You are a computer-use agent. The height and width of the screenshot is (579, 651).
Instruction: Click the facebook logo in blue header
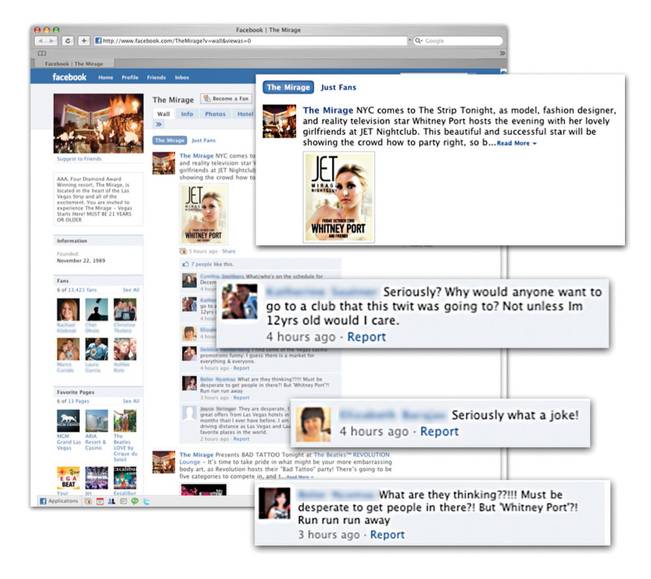(x=69, y=77)
